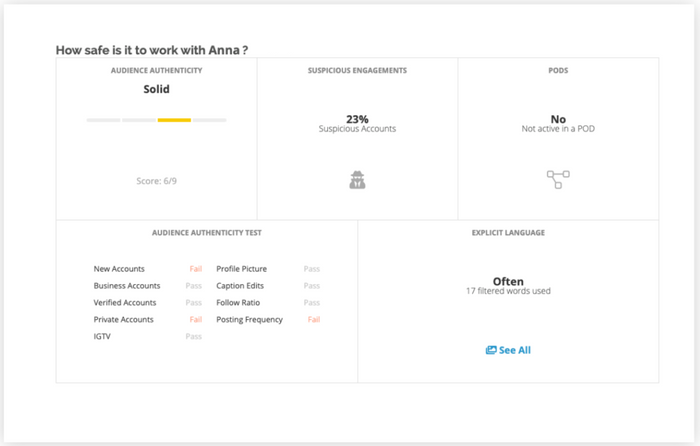Select the Verified Accounts test row

pos(125,303)
